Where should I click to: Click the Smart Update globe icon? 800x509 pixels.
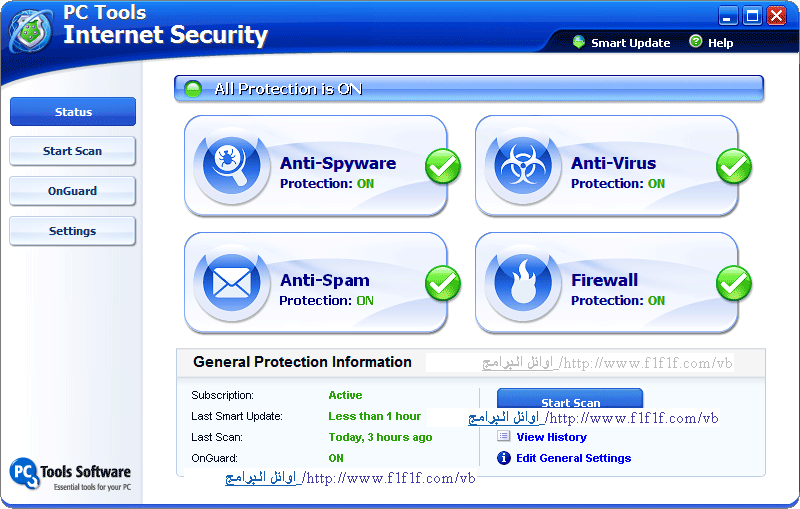click(x=578, y=42)
